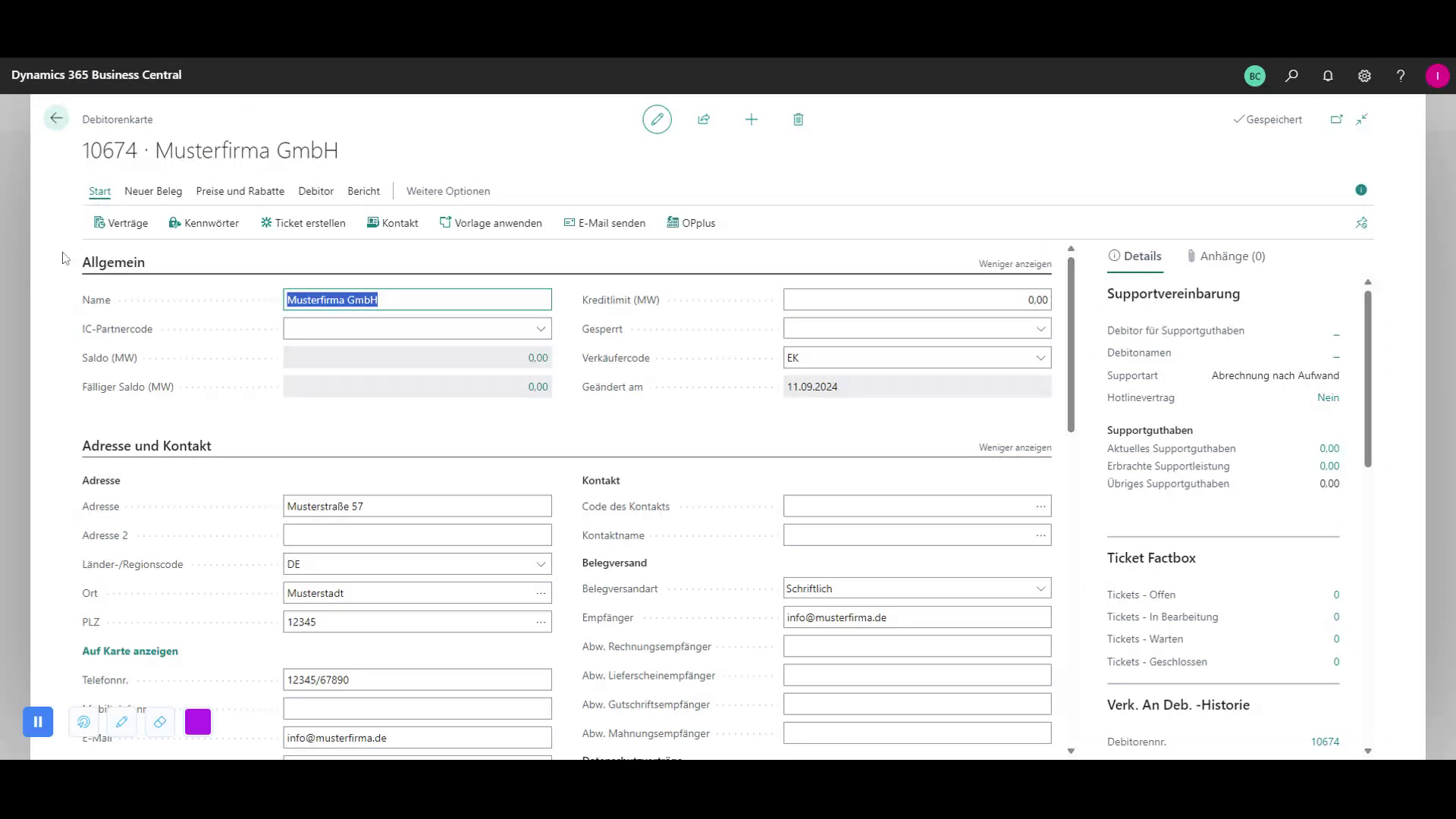Expand the Belegversandart dropdown

1040,588
